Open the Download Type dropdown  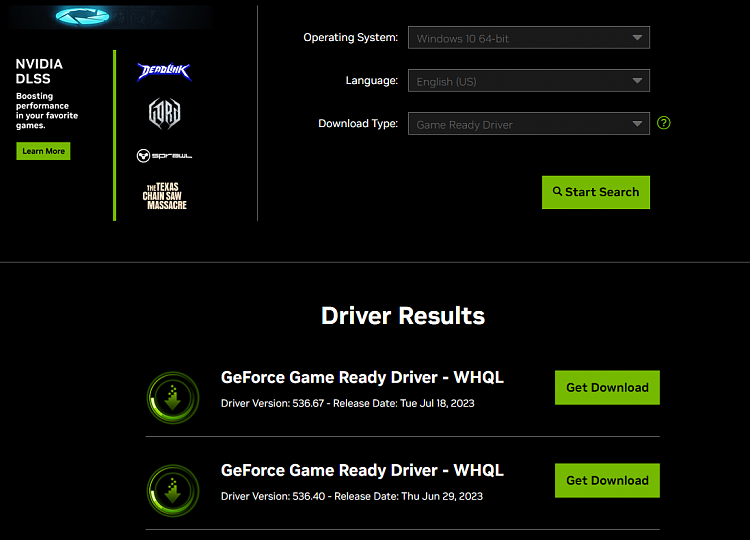tap(529, 124)
